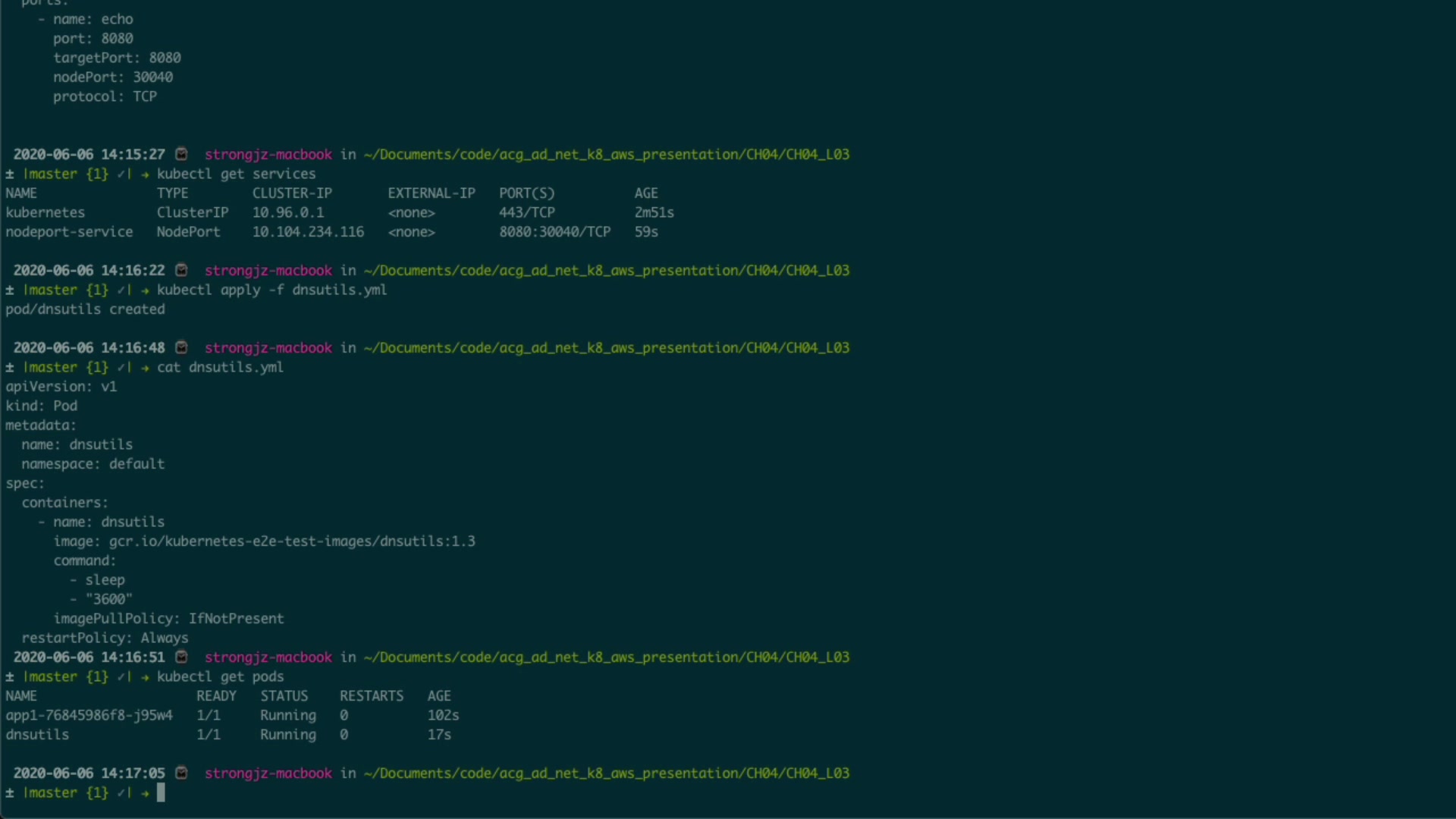Viewport: 1456px width, 819px height.
Task: Click the watch icon beside 14:16:51 timestamp
Action: (x=181, y=657)
